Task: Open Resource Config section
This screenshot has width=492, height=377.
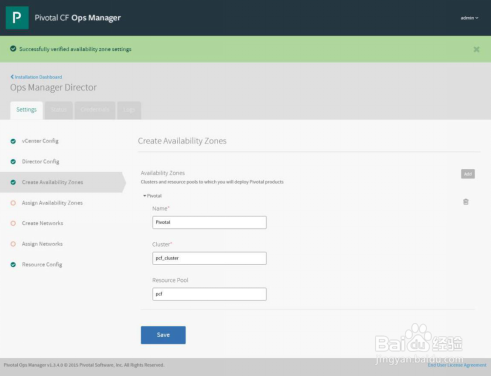Action: point(42,265)
